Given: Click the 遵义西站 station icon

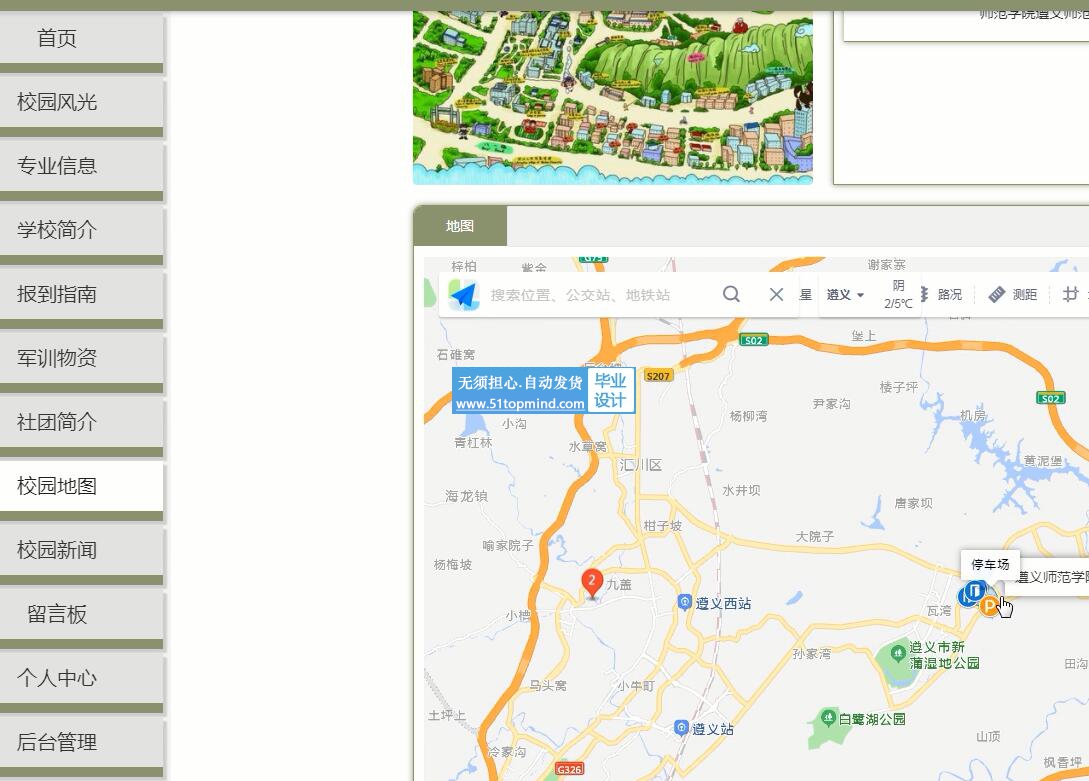Looking at the screenshot, I should coord(685,602).
